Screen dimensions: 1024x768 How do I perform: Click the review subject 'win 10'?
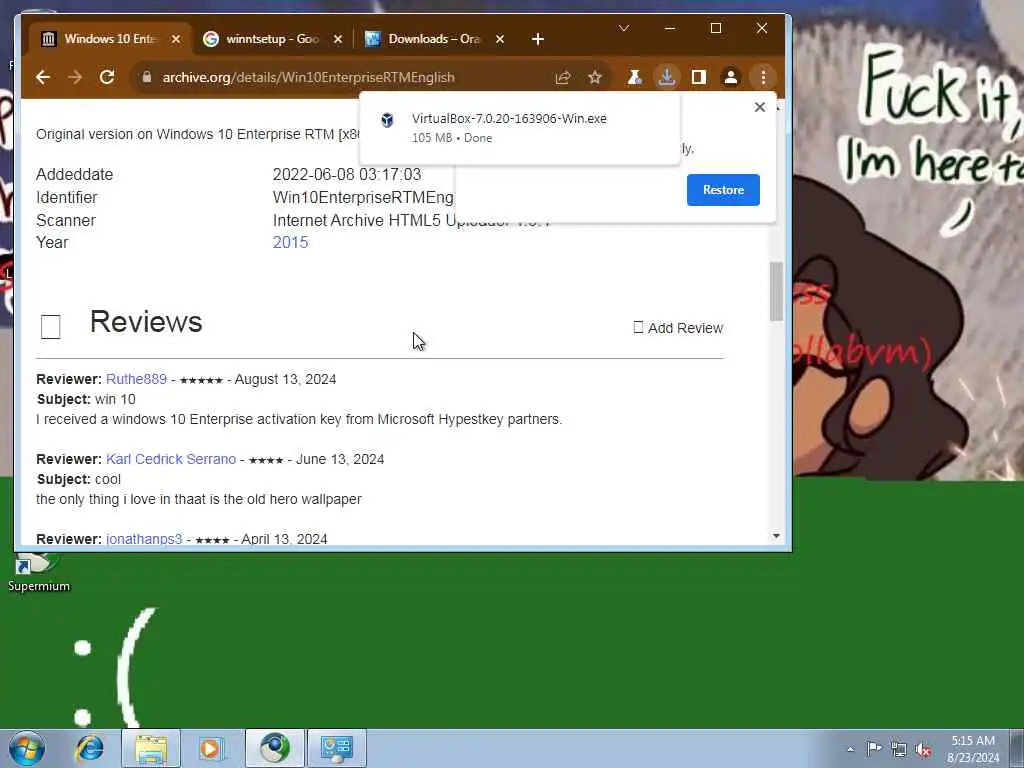click(x=115, y=399)
